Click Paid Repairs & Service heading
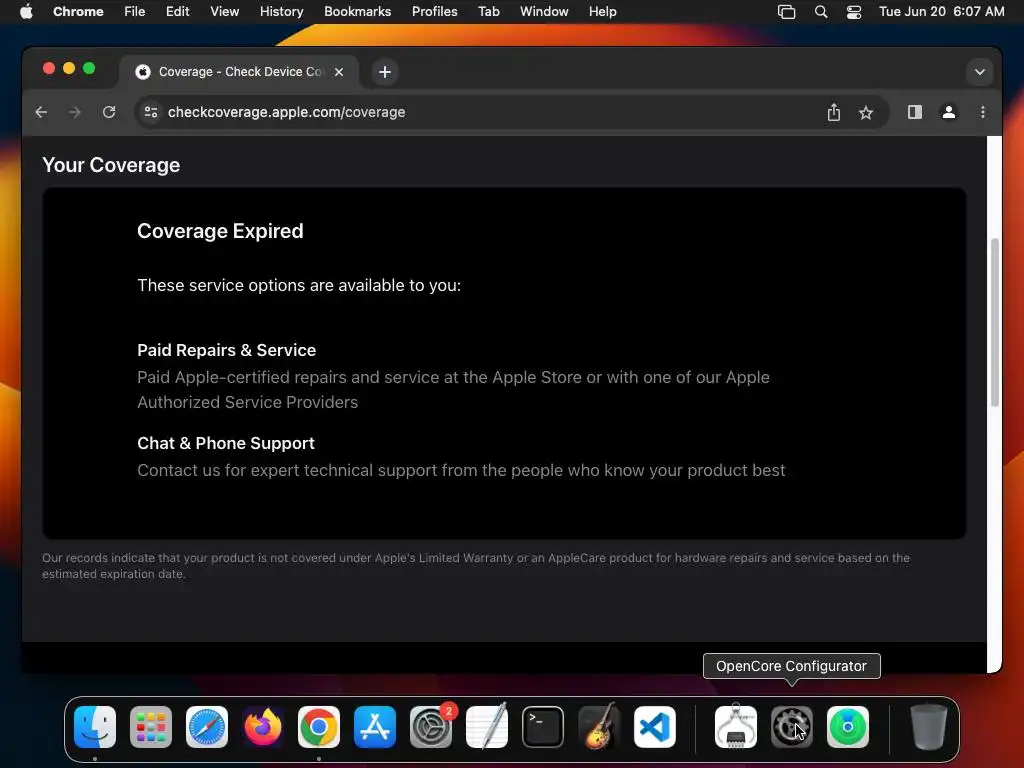Screen dimensions: 1024x768 227,350
